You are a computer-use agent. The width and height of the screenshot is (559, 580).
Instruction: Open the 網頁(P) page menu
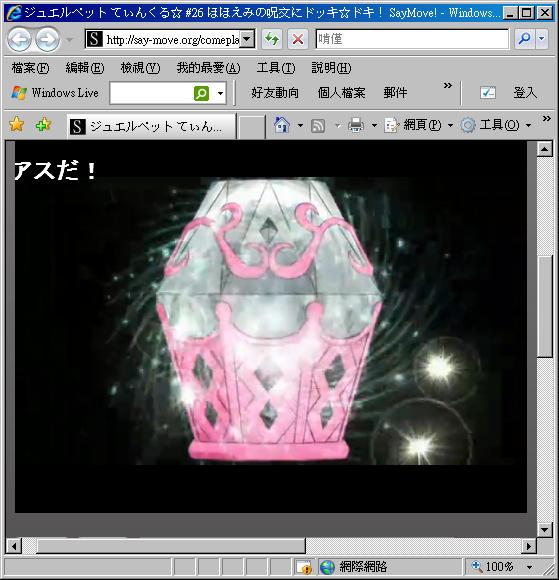(x=418, y=125)
